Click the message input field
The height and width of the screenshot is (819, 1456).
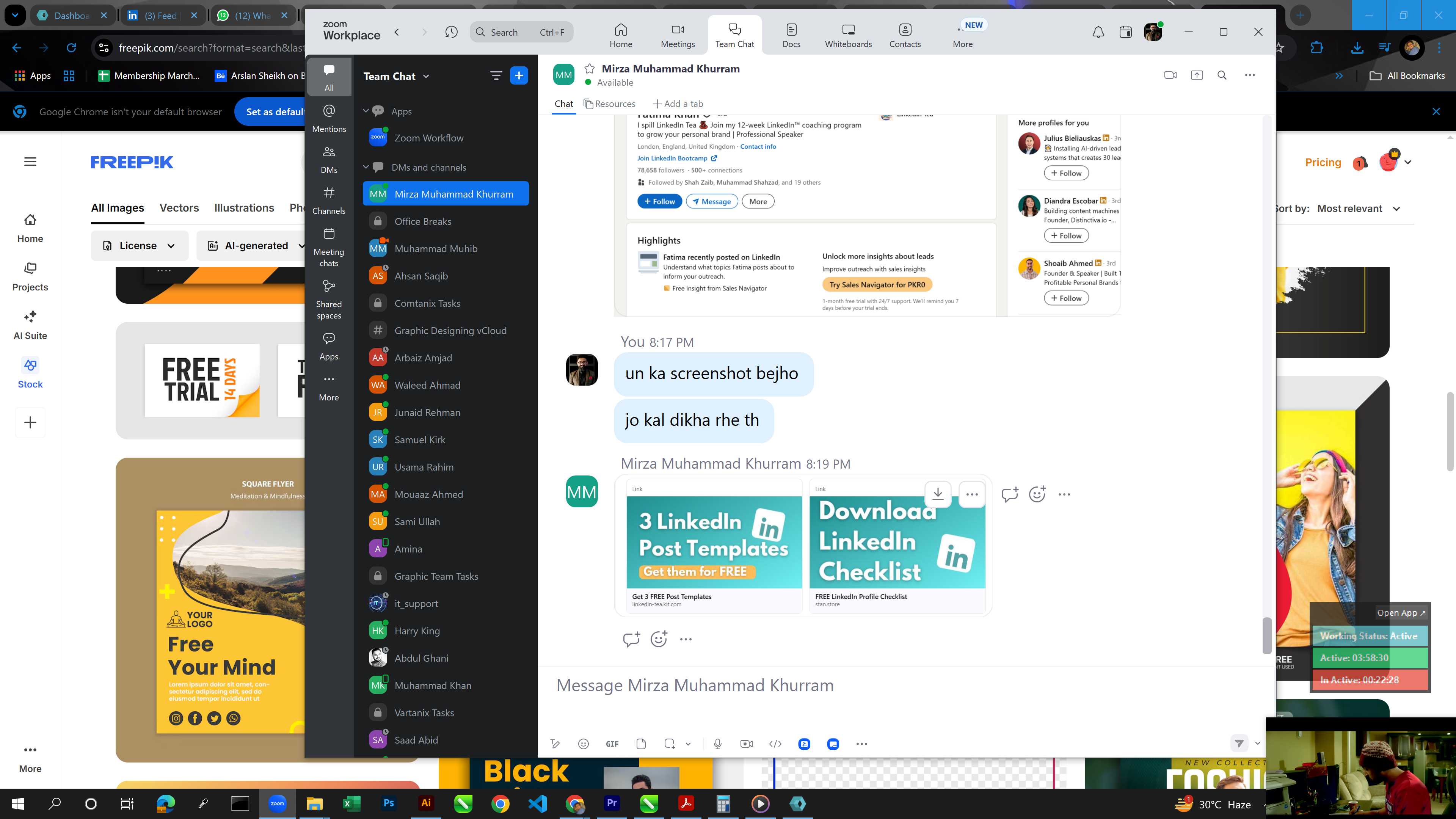point(904,686)
